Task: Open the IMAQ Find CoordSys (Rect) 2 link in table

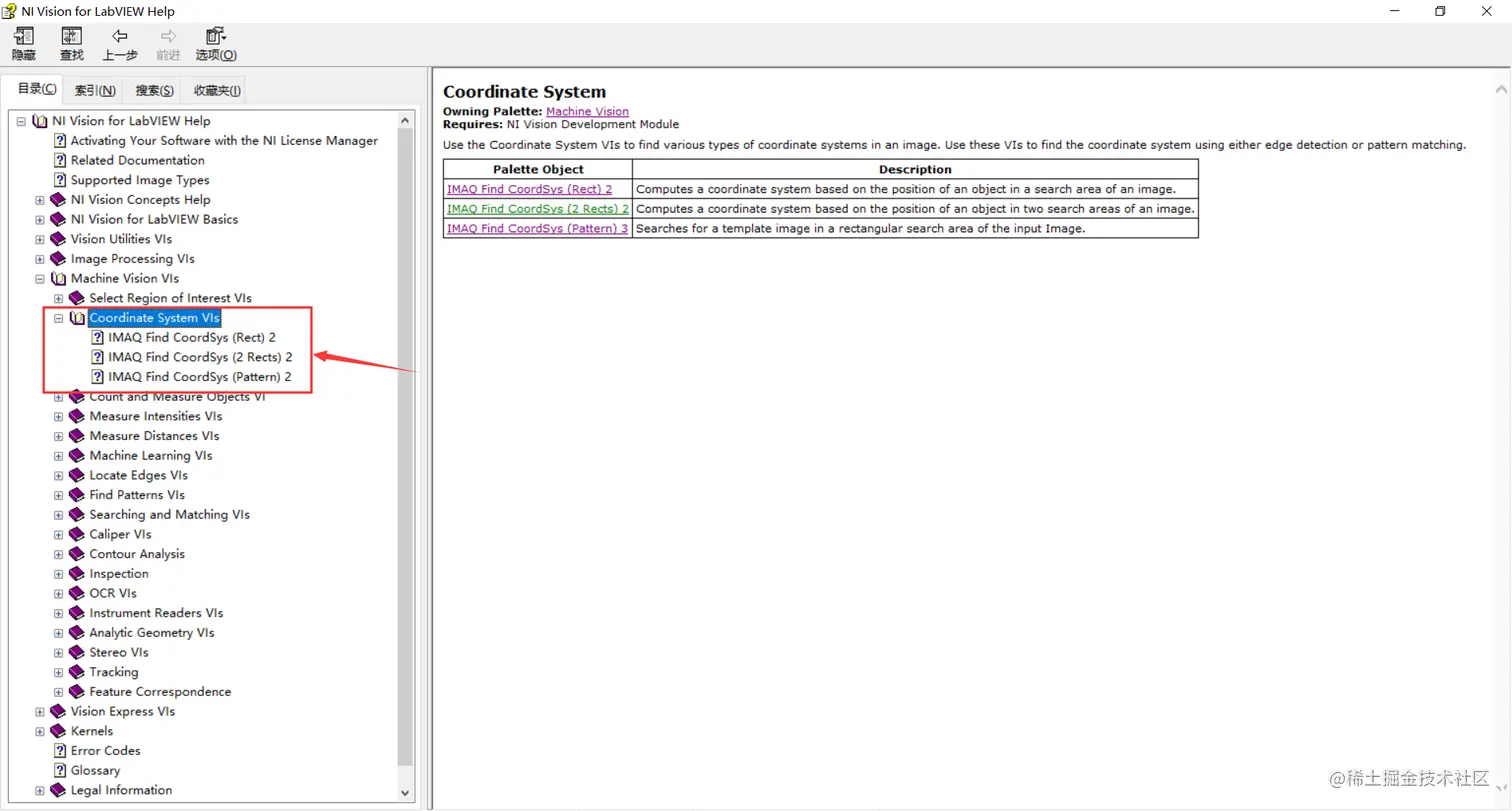Action: click(529, 189)
